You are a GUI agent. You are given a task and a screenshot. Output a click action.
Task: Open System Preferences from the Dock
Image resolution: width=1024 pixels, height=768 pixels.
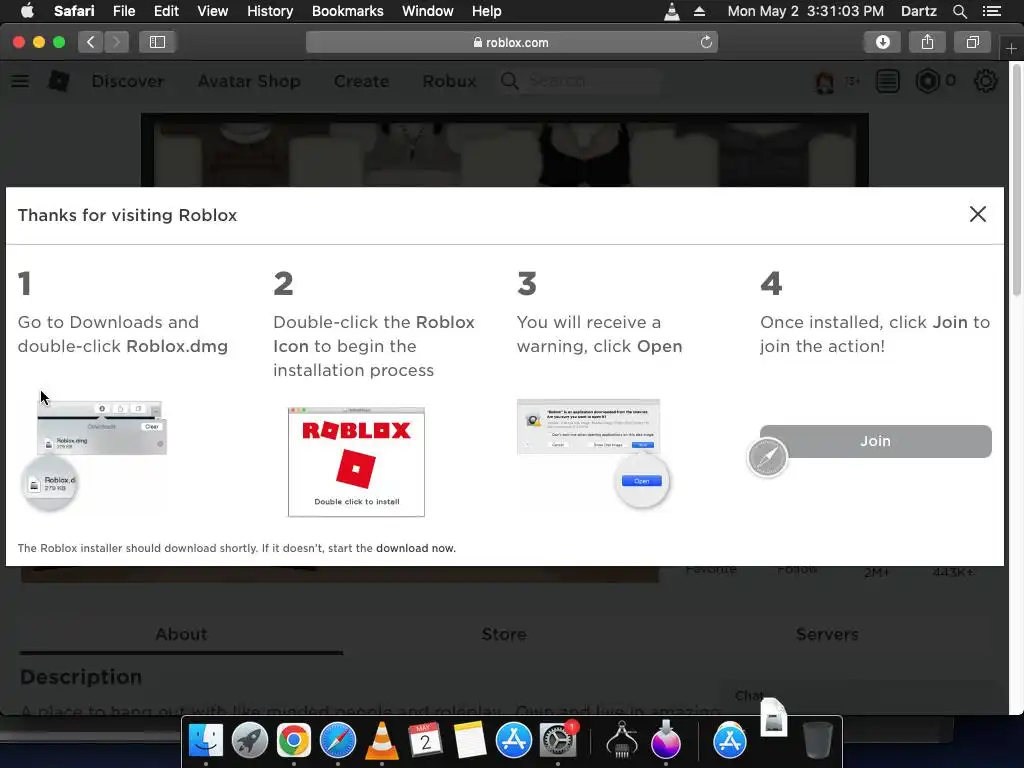tap(557, 741)
